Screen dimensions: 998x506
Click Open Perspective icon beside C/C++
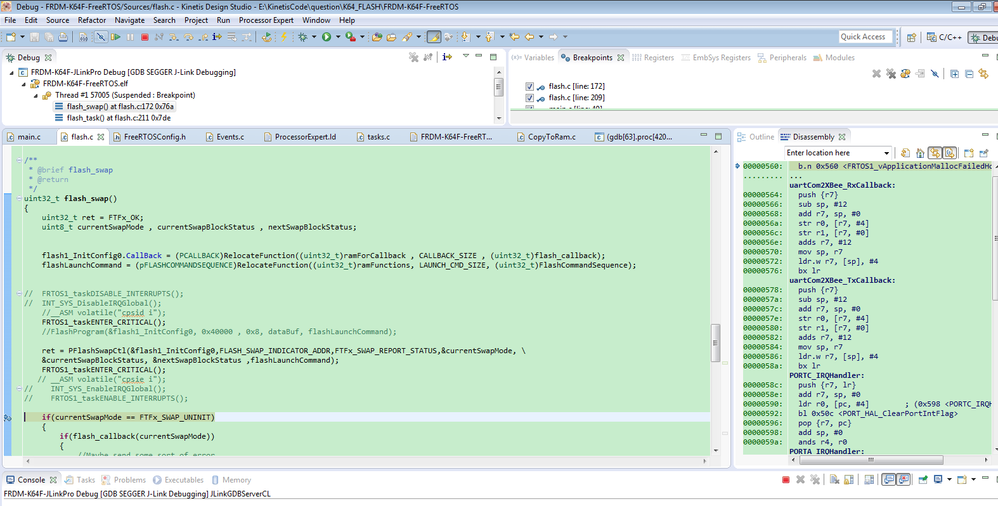911,37
